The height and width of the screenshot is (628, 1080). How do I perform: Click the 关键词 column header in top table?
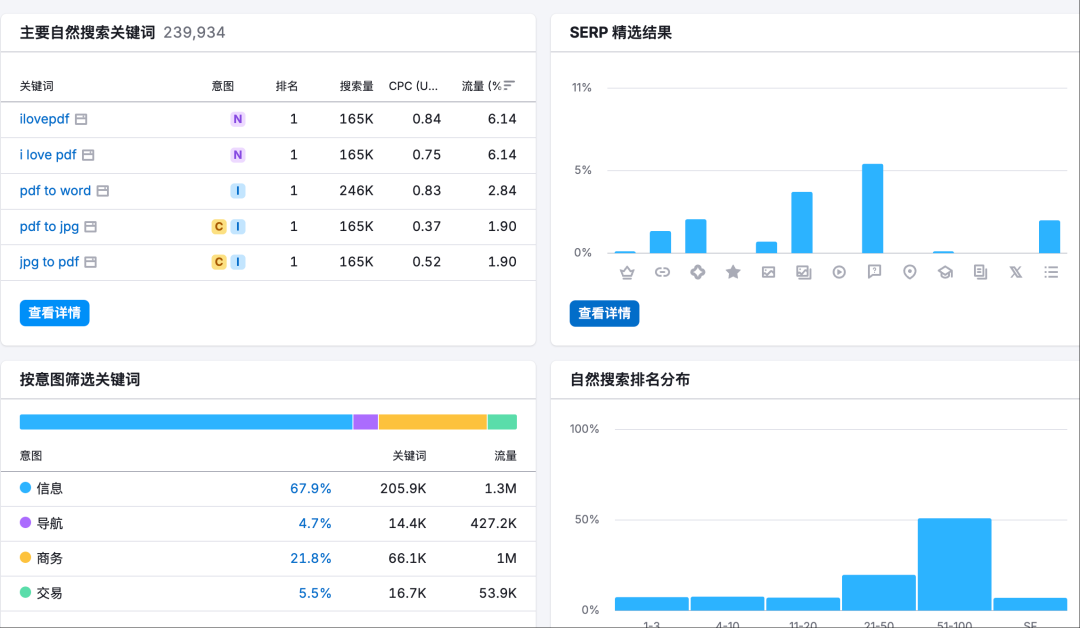[x=37, y=86]
